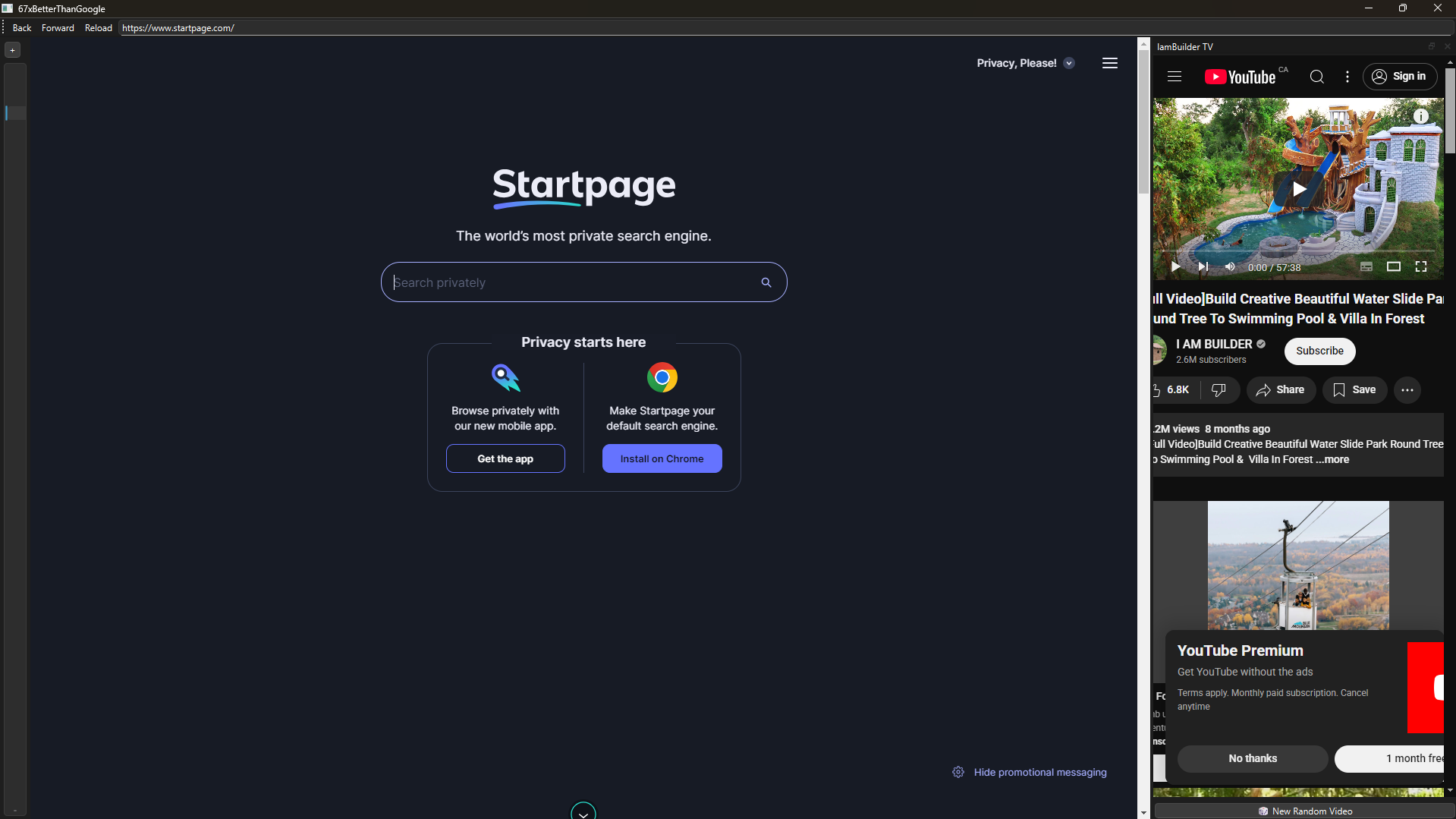Expand the page with the bottom chevron circle
This screenshot has height=819, width=1456.
(x=583, y=812)
